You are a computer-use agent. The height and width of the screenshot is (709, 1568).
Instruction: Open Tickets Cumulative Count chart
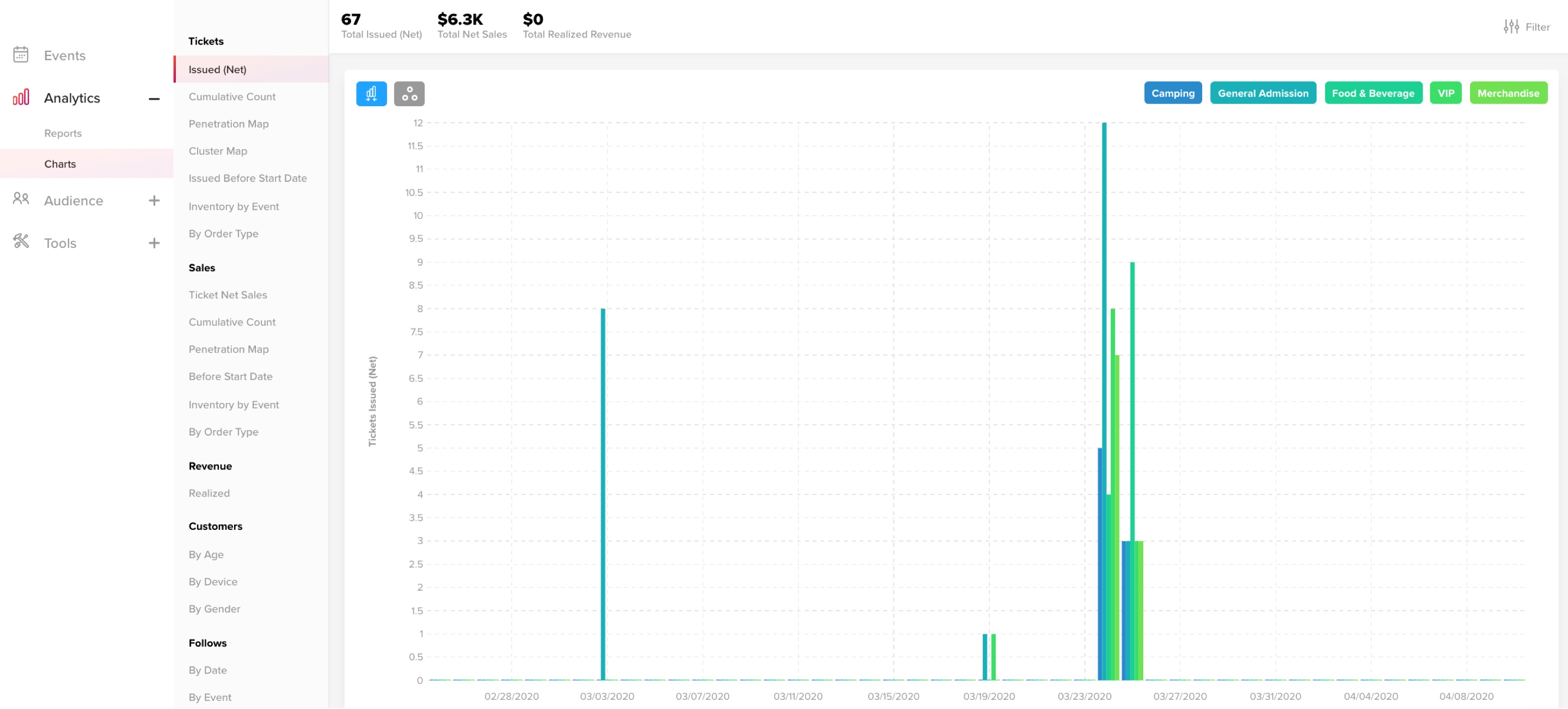tap(232, 97)
